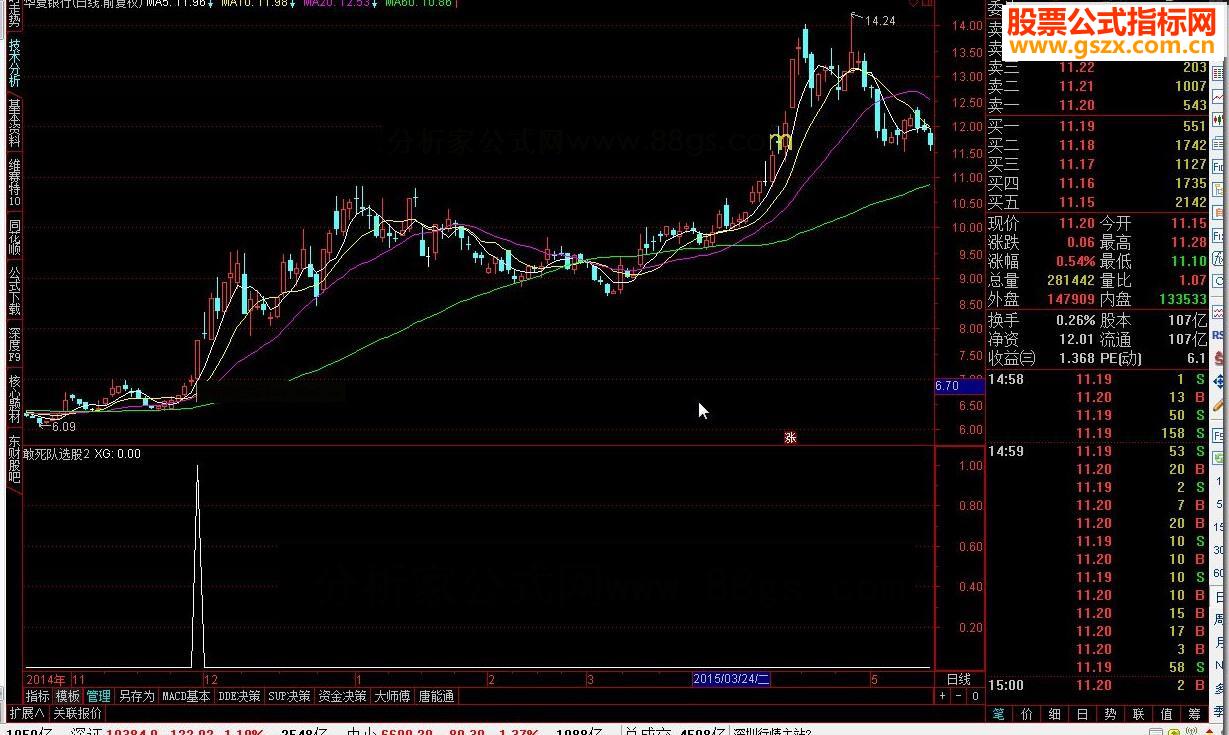The image size is (1229, 735).
Task: Click the 6.09 low price label
Action: pos(64,427)
